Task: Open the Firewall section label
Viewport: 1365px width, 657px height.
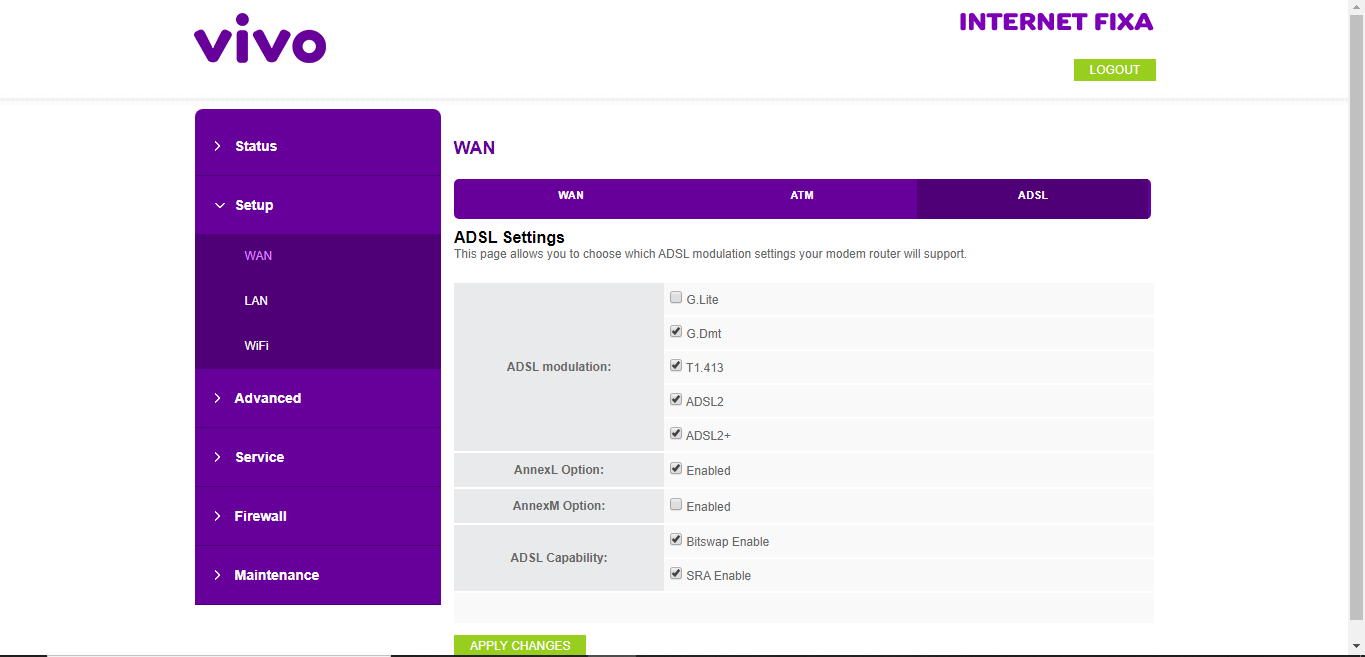Action: [261, 516]
